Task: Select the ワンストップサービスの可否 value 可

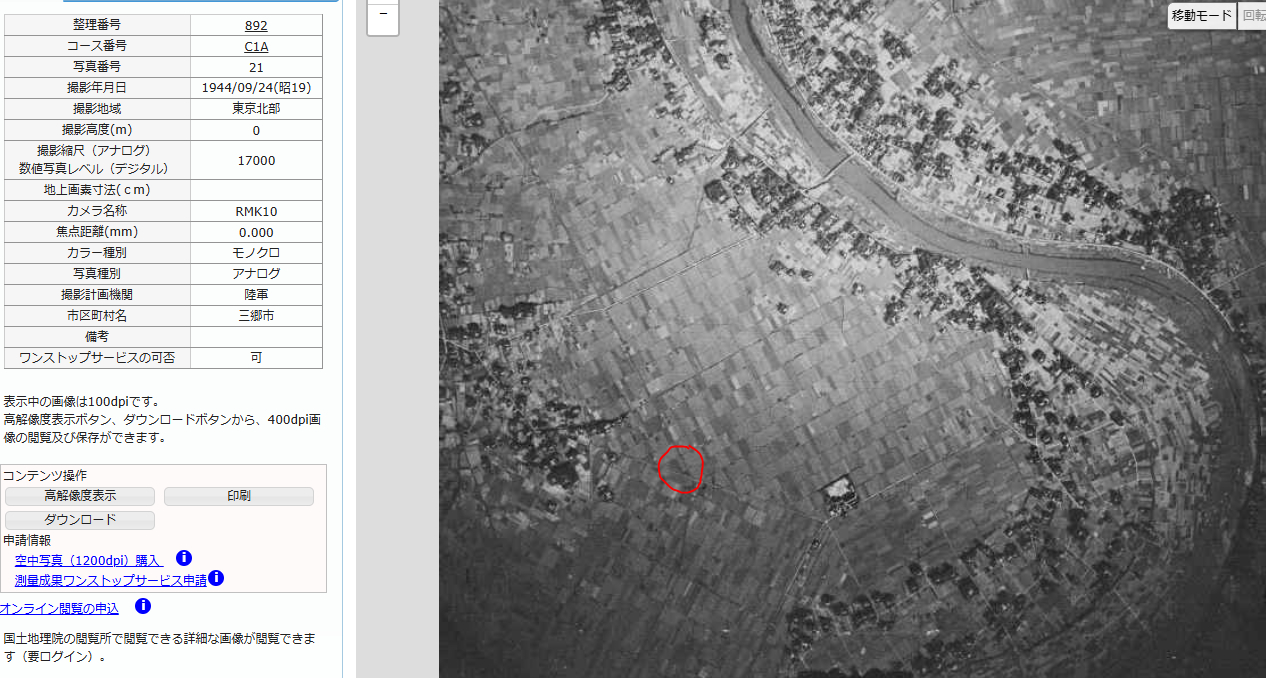Action: point(256,357)
